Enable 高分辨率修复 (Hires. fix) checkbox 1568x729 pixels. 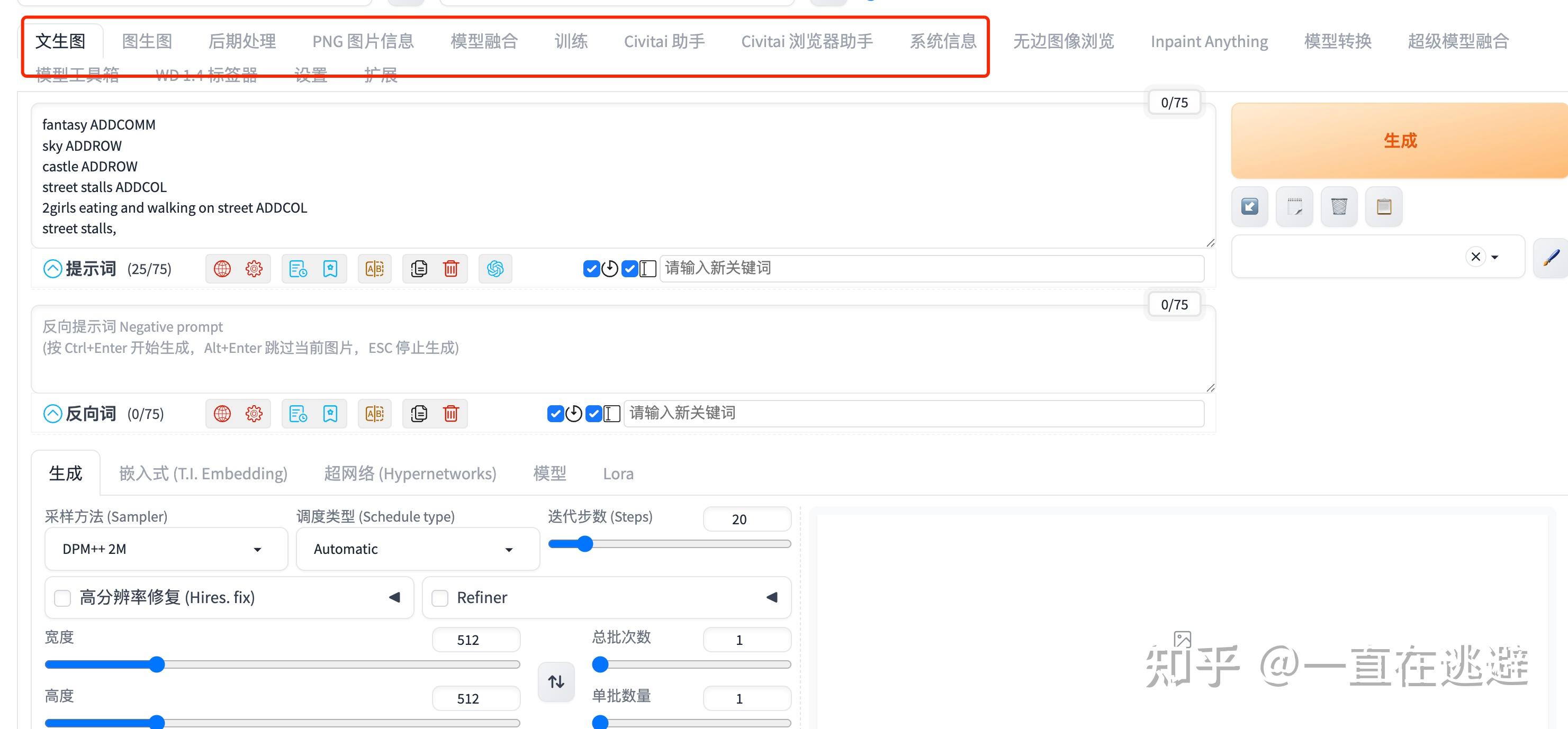tap(62, 598)
